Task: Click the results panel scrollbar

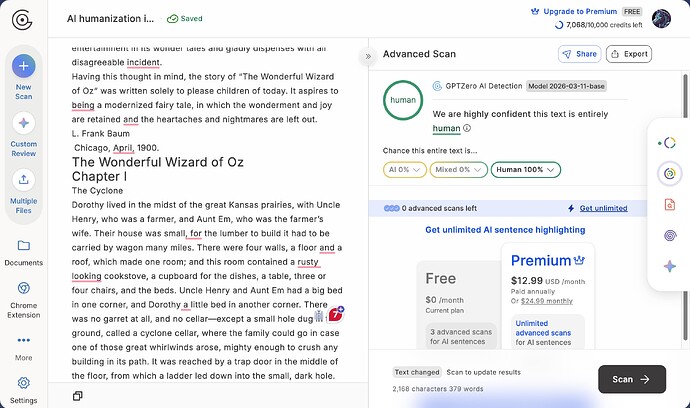Action: tap(685, 207)
